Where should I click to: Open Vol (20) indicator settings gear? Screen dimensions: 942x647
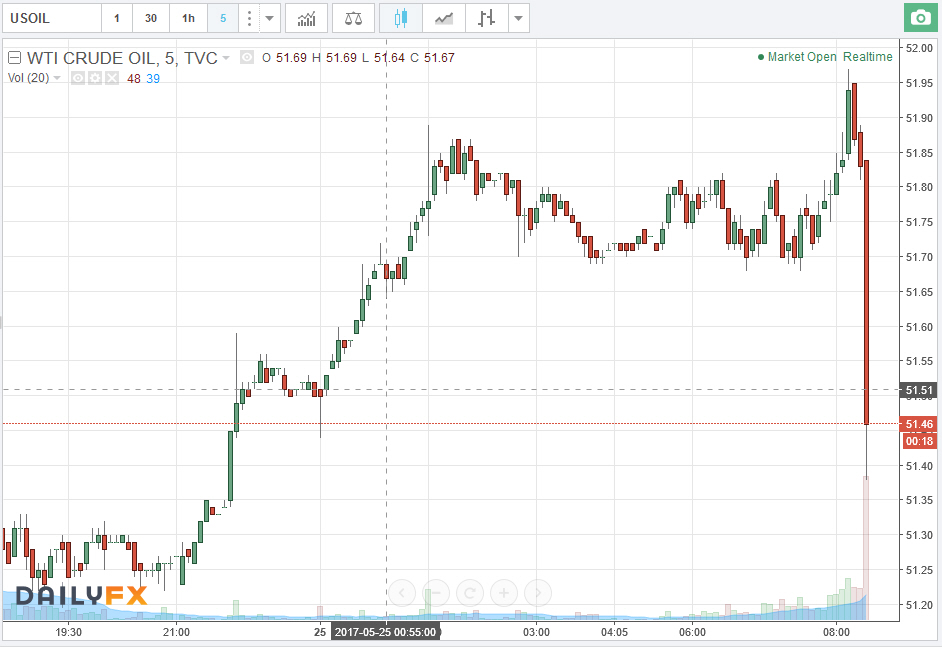coord(95,78)
